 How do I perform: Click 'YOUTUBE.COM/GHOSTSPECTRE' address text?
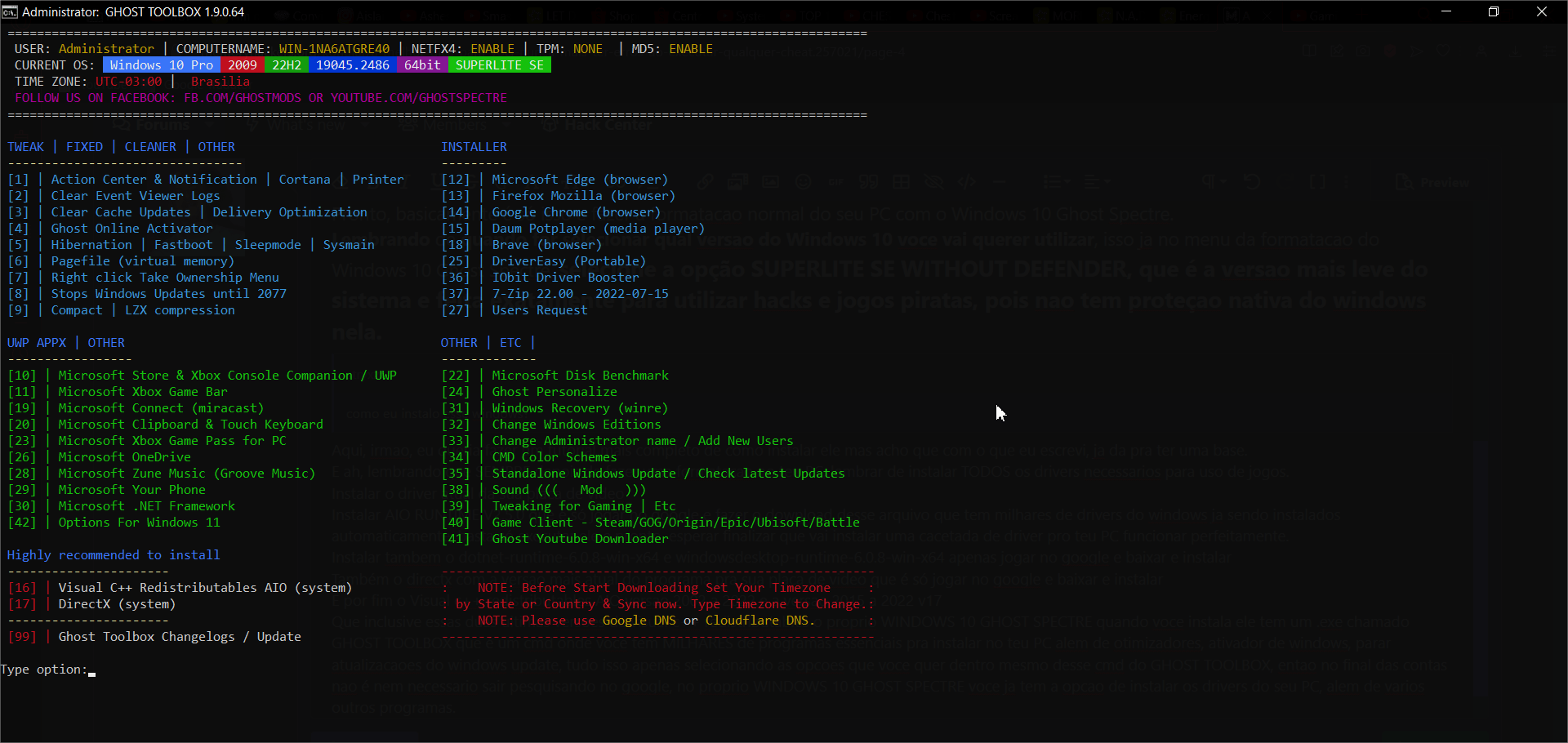click(418, 98)
